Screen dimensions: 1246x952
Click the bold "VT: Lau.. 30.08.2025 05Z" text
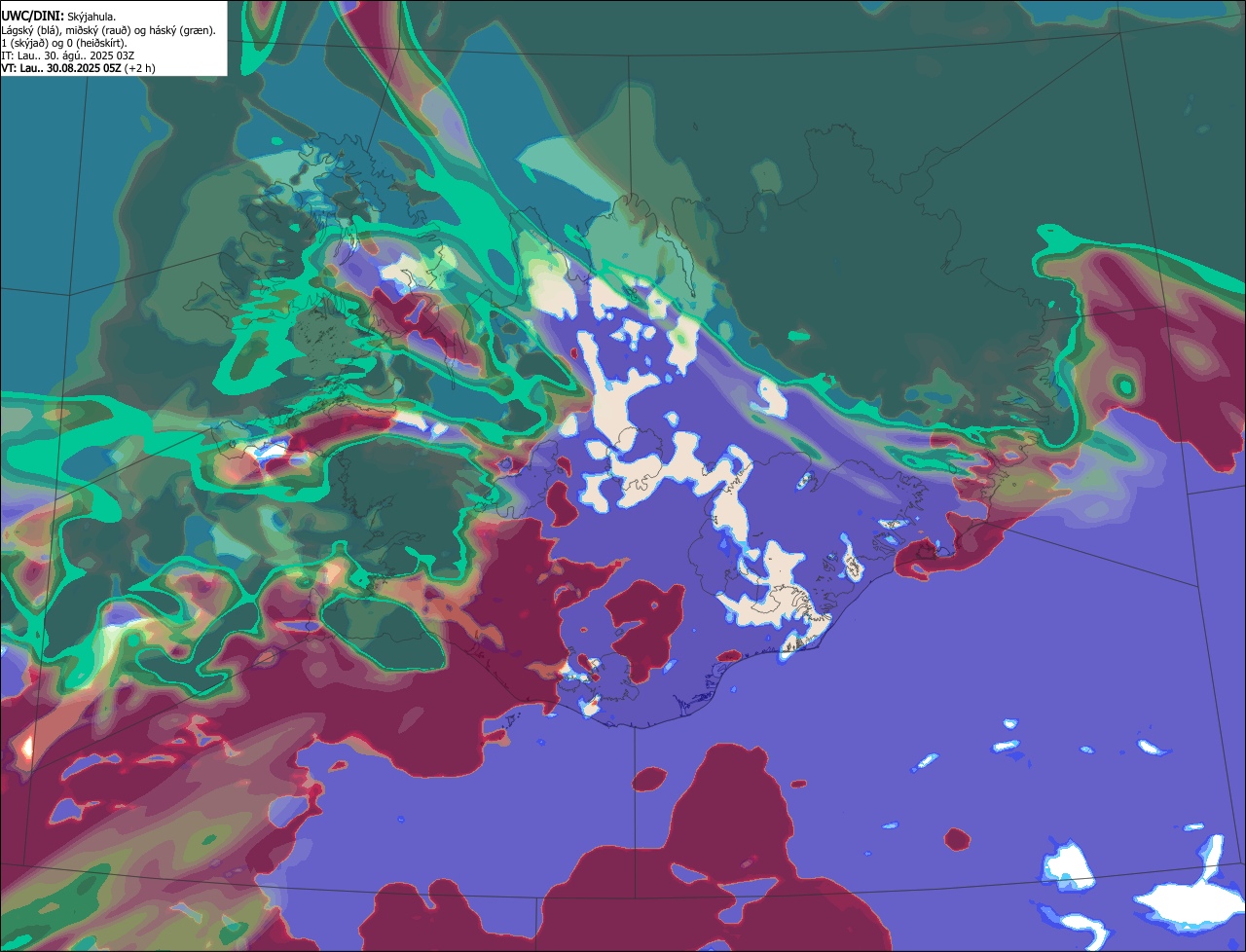60,68
